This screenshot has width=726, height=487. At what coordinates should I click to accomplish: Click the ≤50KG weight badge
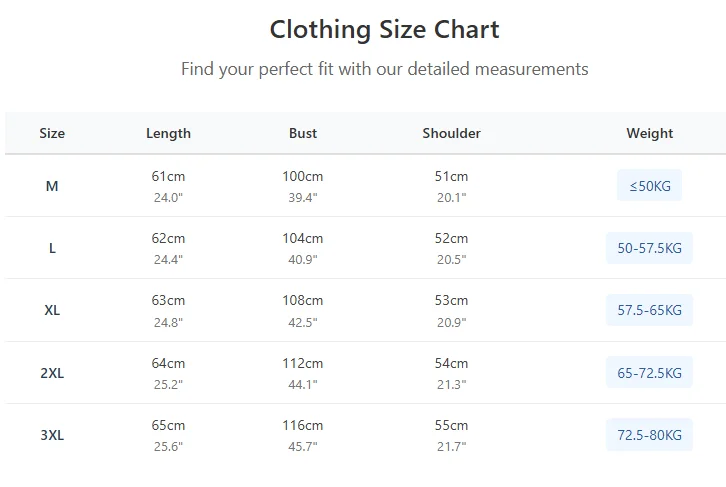pyautogui.click(x=649, y=186)
